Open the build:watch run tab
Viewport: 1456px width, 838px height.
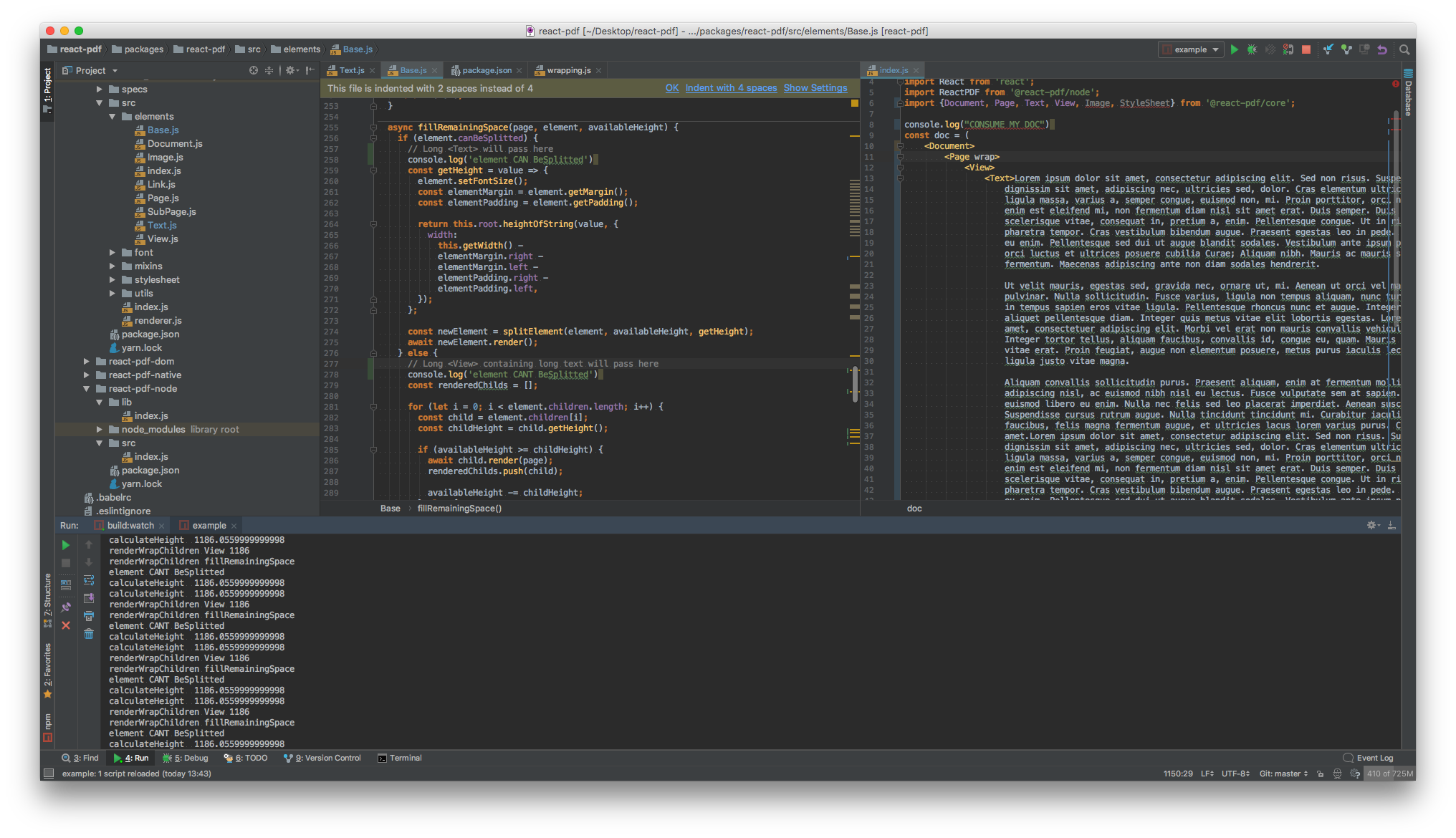(129, 525)
